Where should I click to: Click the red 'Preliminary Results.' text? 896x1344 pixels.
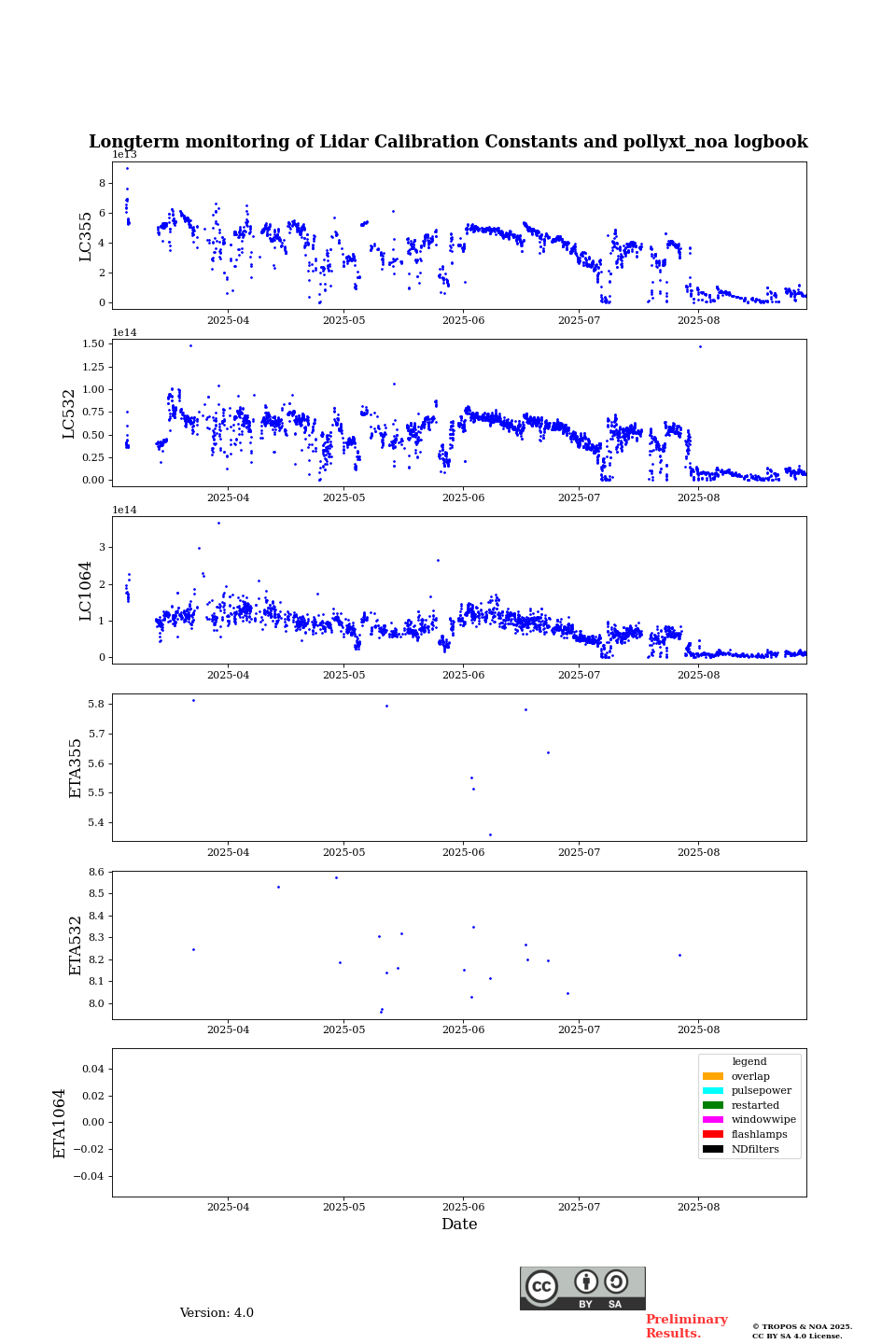(686, 1326)
